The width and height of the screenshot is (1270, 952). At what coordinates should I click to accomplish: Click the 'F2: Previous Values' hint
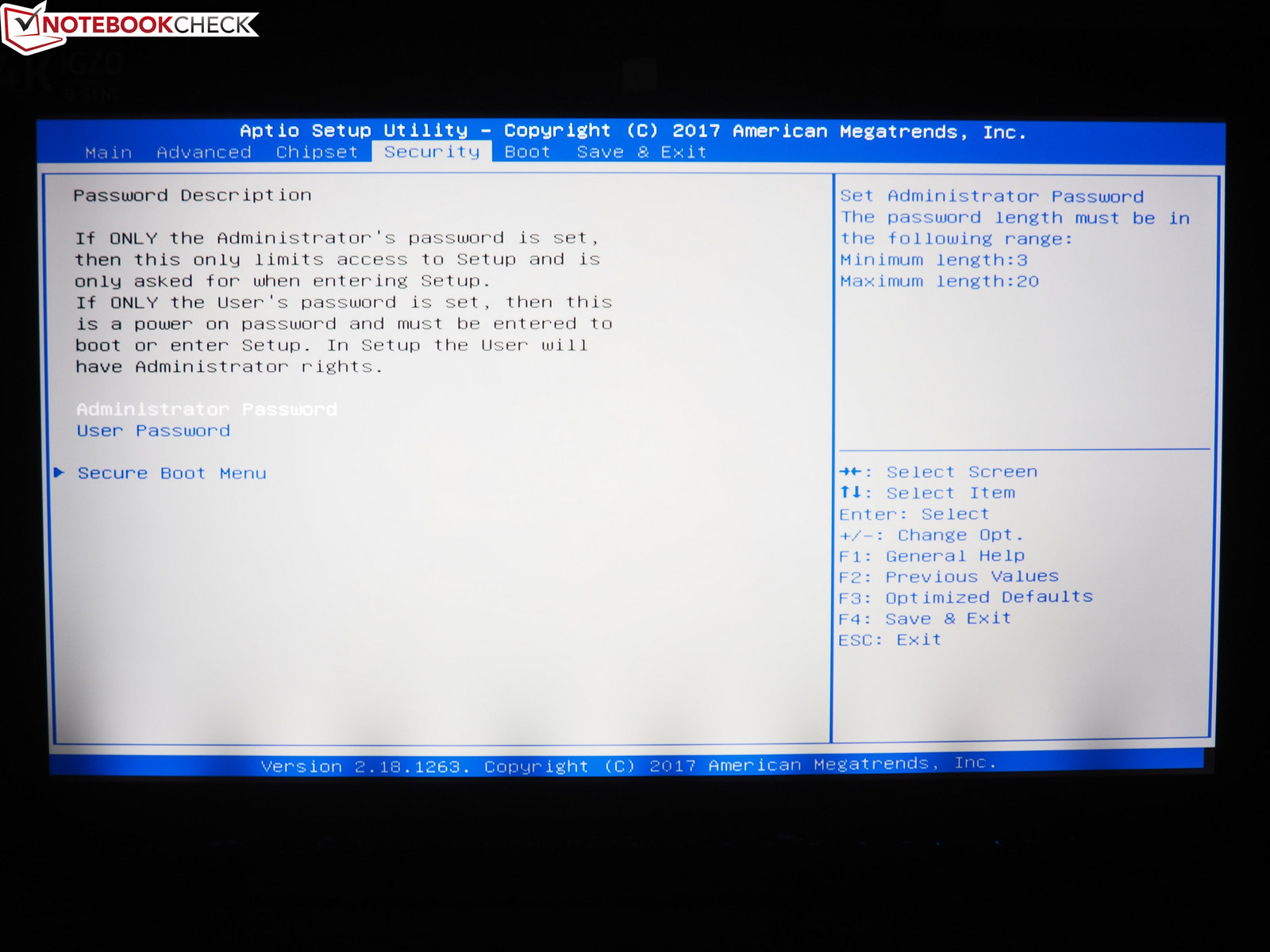click(949, 577)
